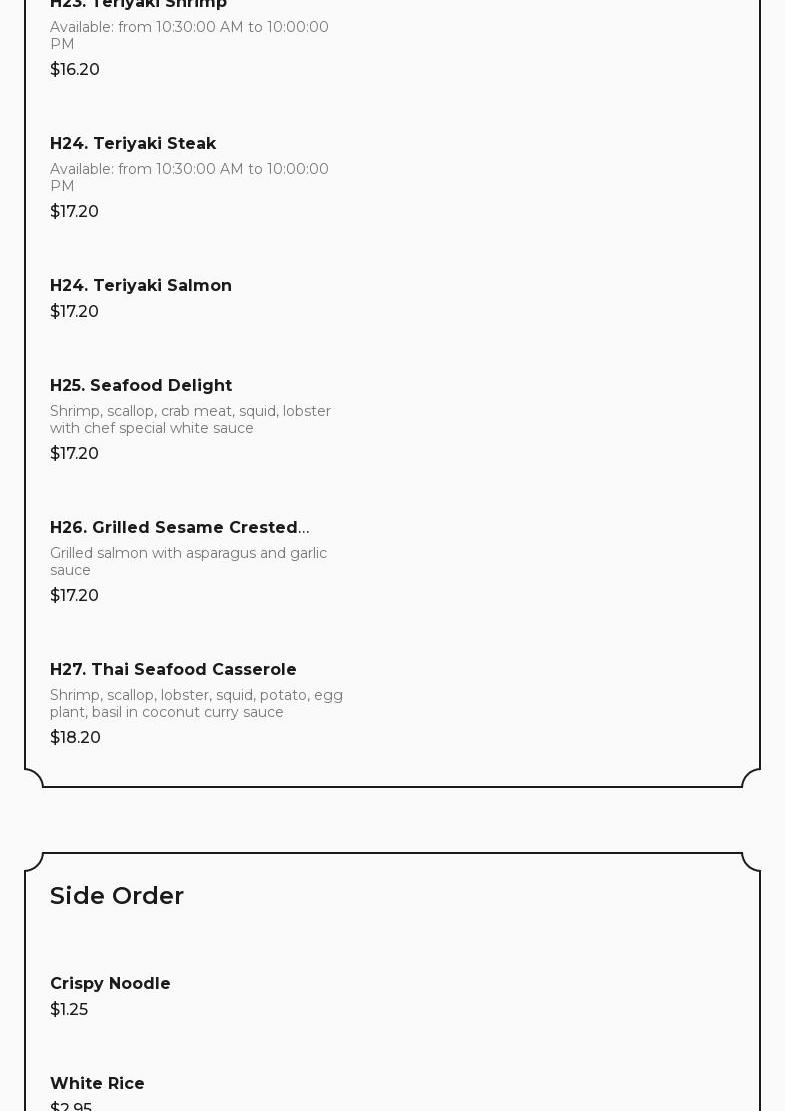Viewport: 785px width, 1111px height.
Task: Click the $18.20 Thai Seafood Casserole price
Action: tap(75, 738)
